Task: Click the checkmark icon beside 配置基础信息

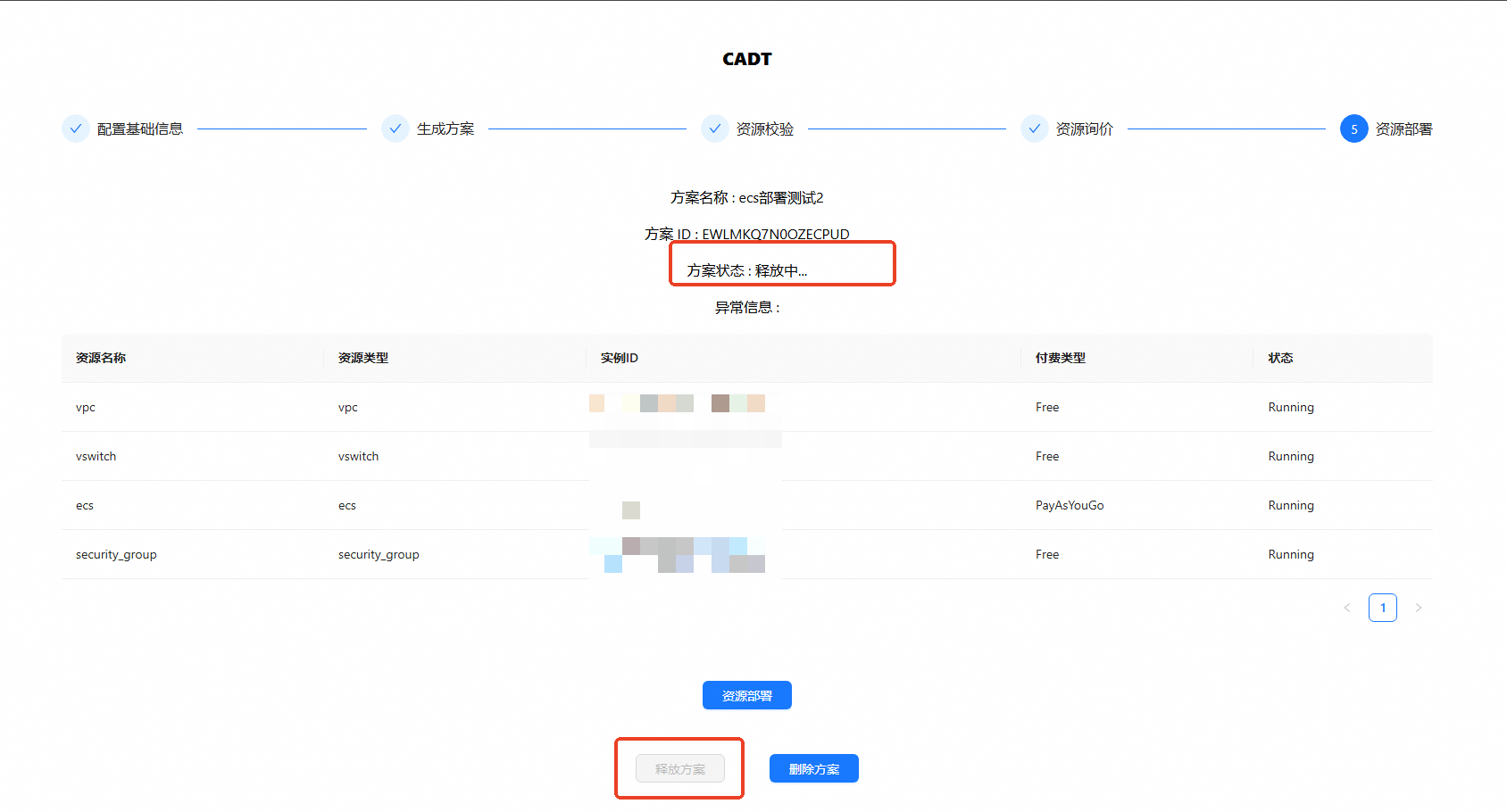Action: click(x=76, y=128)
